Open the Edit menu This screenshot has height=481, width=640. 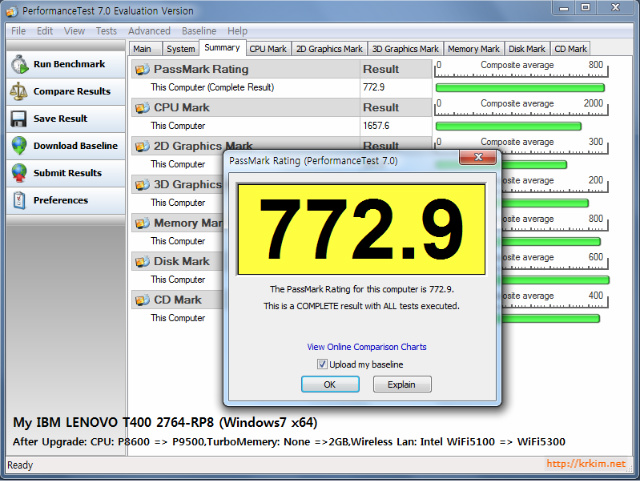click(44, 31)
